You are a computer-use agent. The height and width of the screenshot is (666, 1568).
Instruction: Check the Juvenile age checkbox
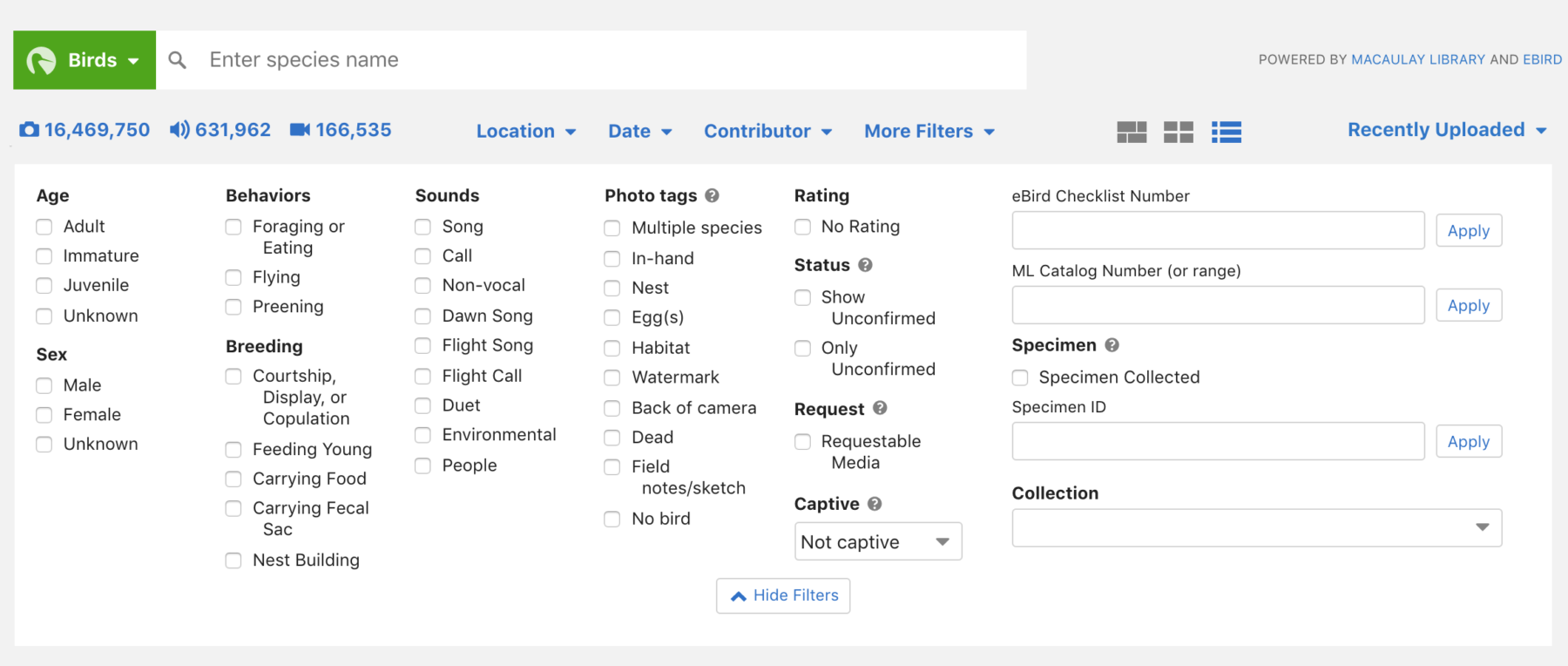pyautogui.click(x=44, y=286)
